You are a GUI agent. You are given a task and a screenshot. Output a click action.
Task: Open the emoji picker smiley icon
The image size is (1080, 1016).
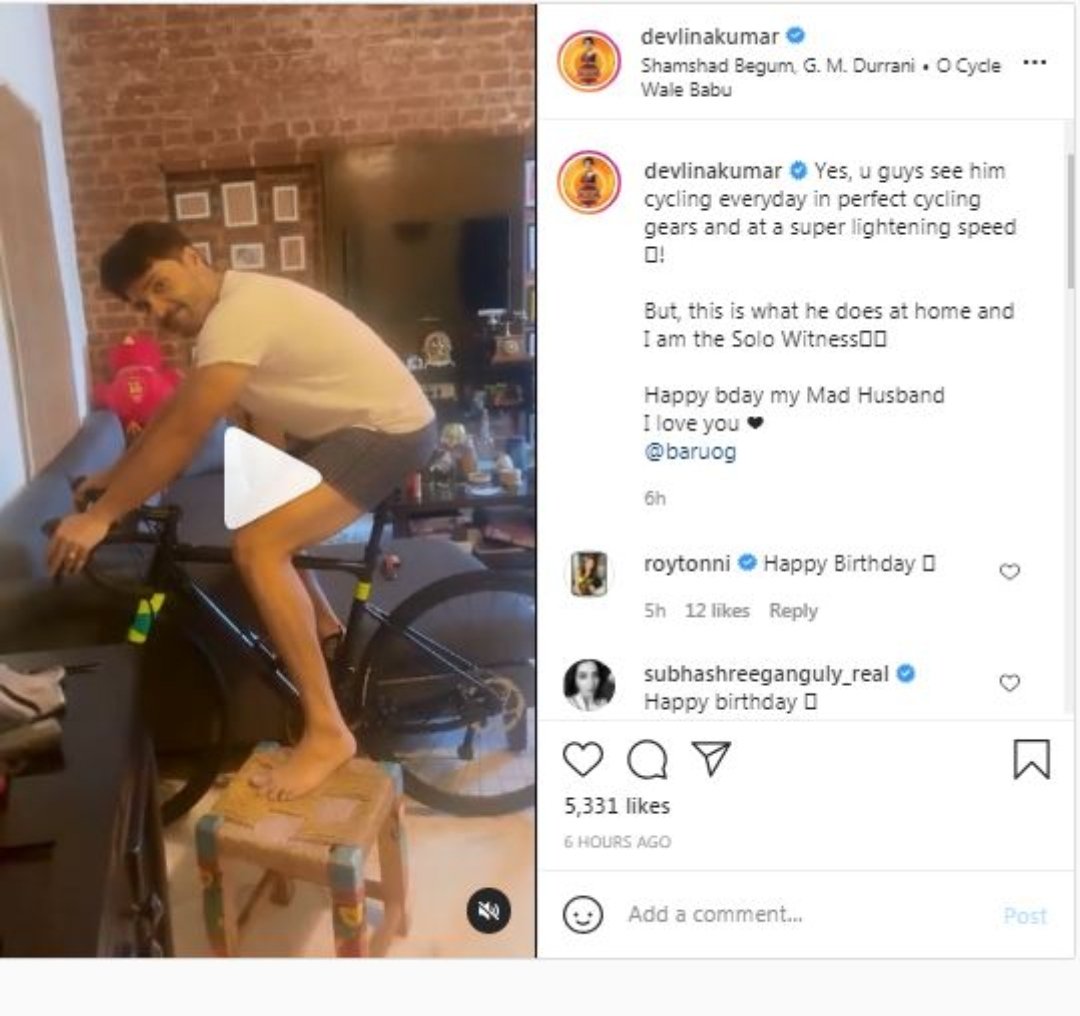click(583, 914)
